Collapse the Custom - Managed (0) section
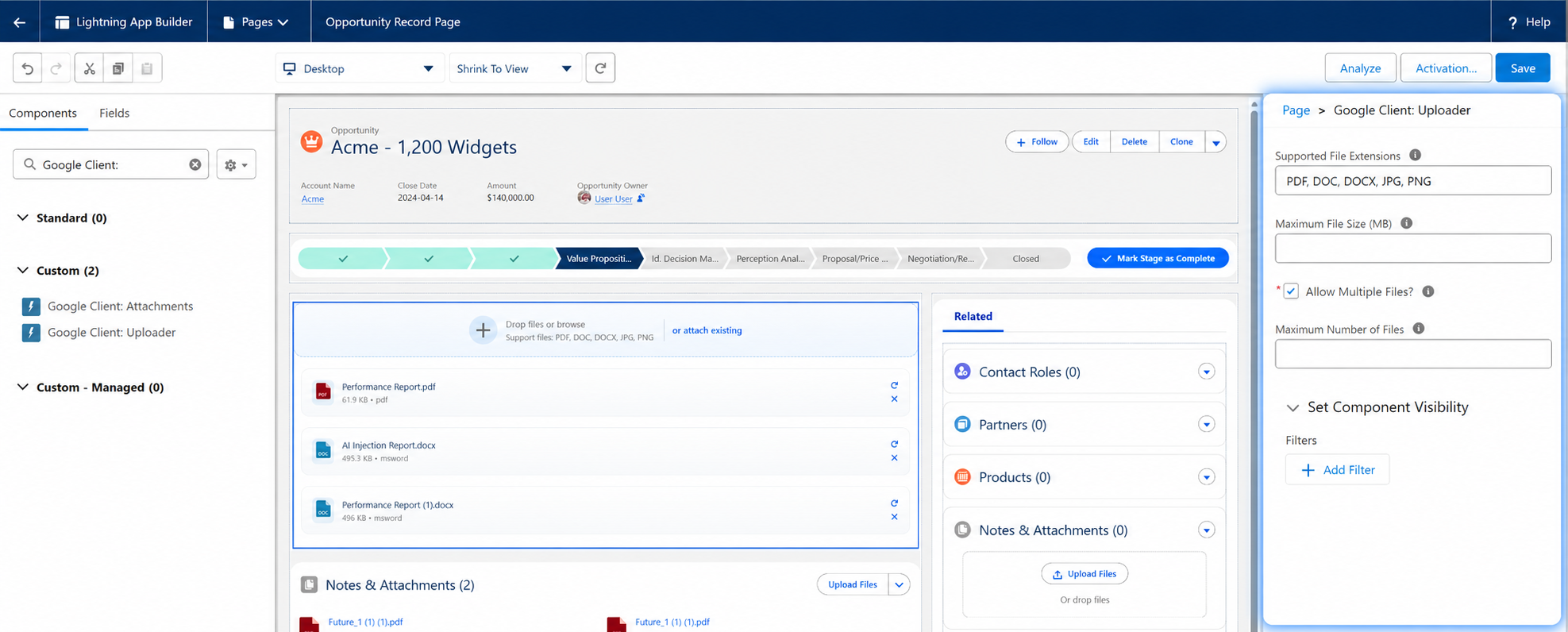The image size is (1568, 632). coord(23,387)
